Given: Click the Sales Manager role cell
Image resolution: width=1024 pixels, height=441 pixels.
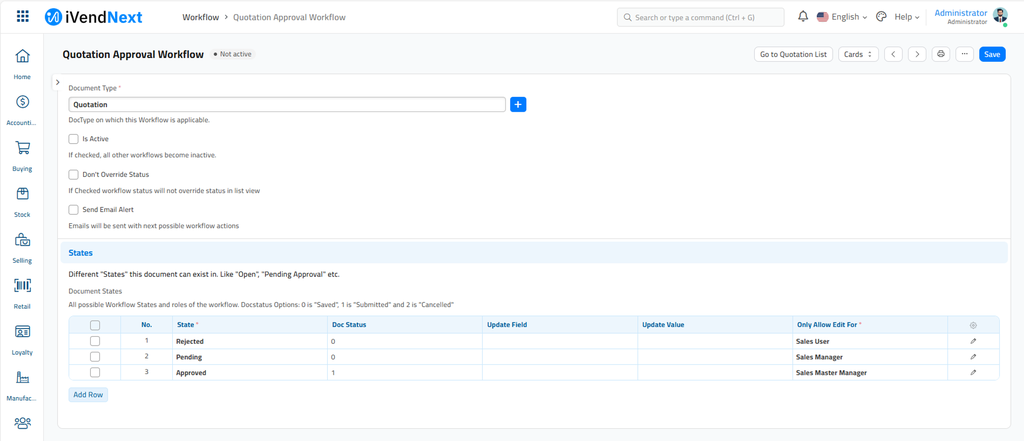Looking at the screenshot, I should coord(870,357).
